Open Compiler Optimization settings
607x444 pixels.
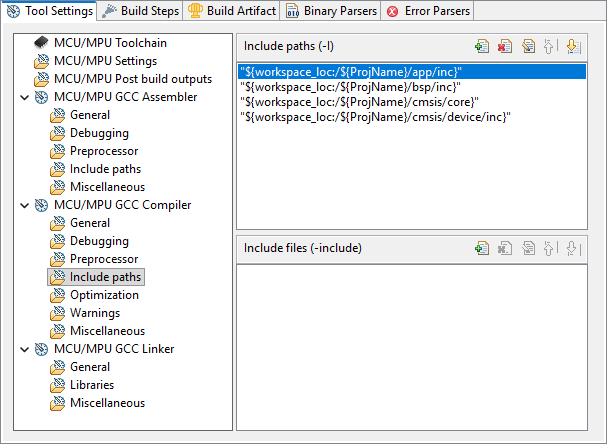[104, 295]
